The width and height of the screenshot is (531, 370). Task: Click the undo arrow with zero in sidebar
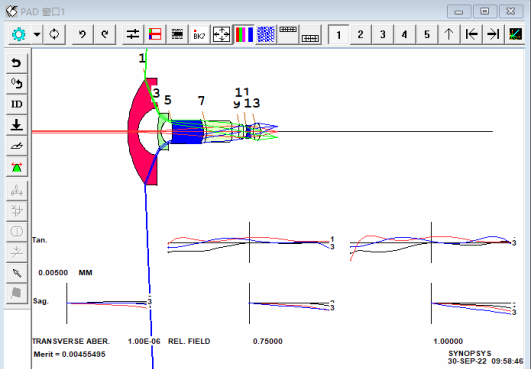click(x=17, y=84)
